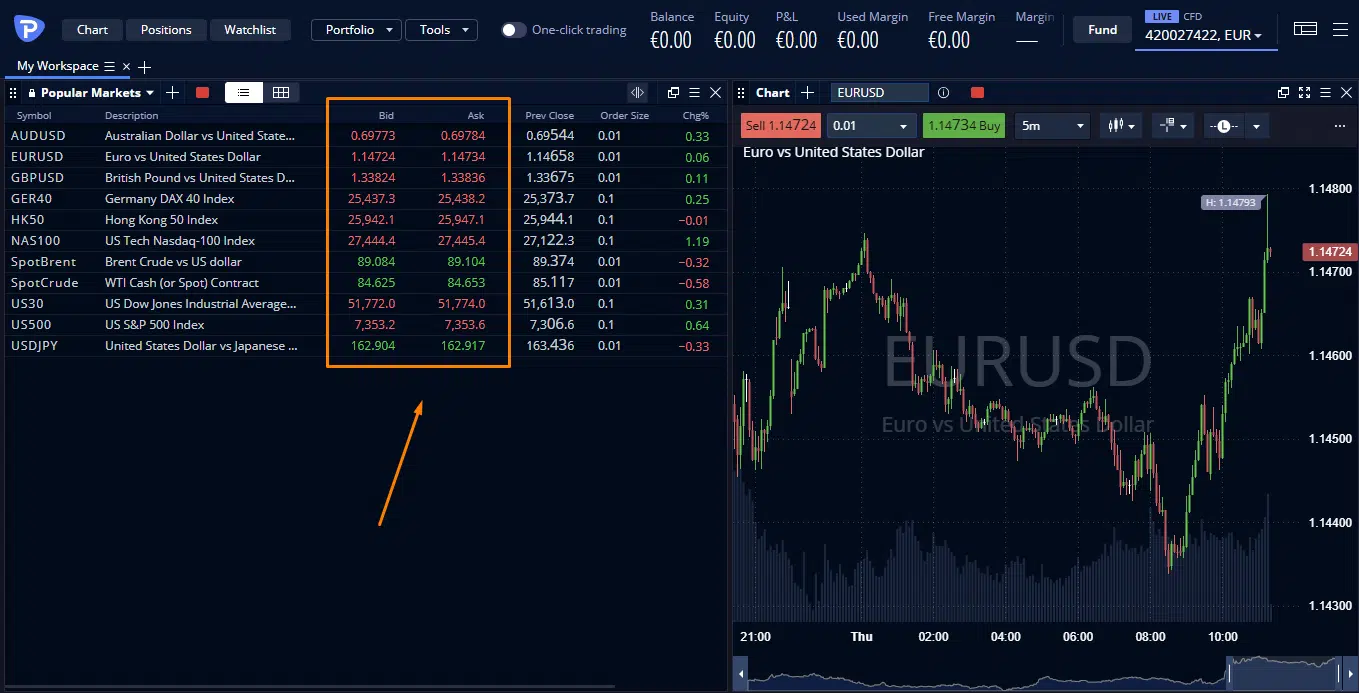Add a new chart with plus icon

tap(807, 92)
